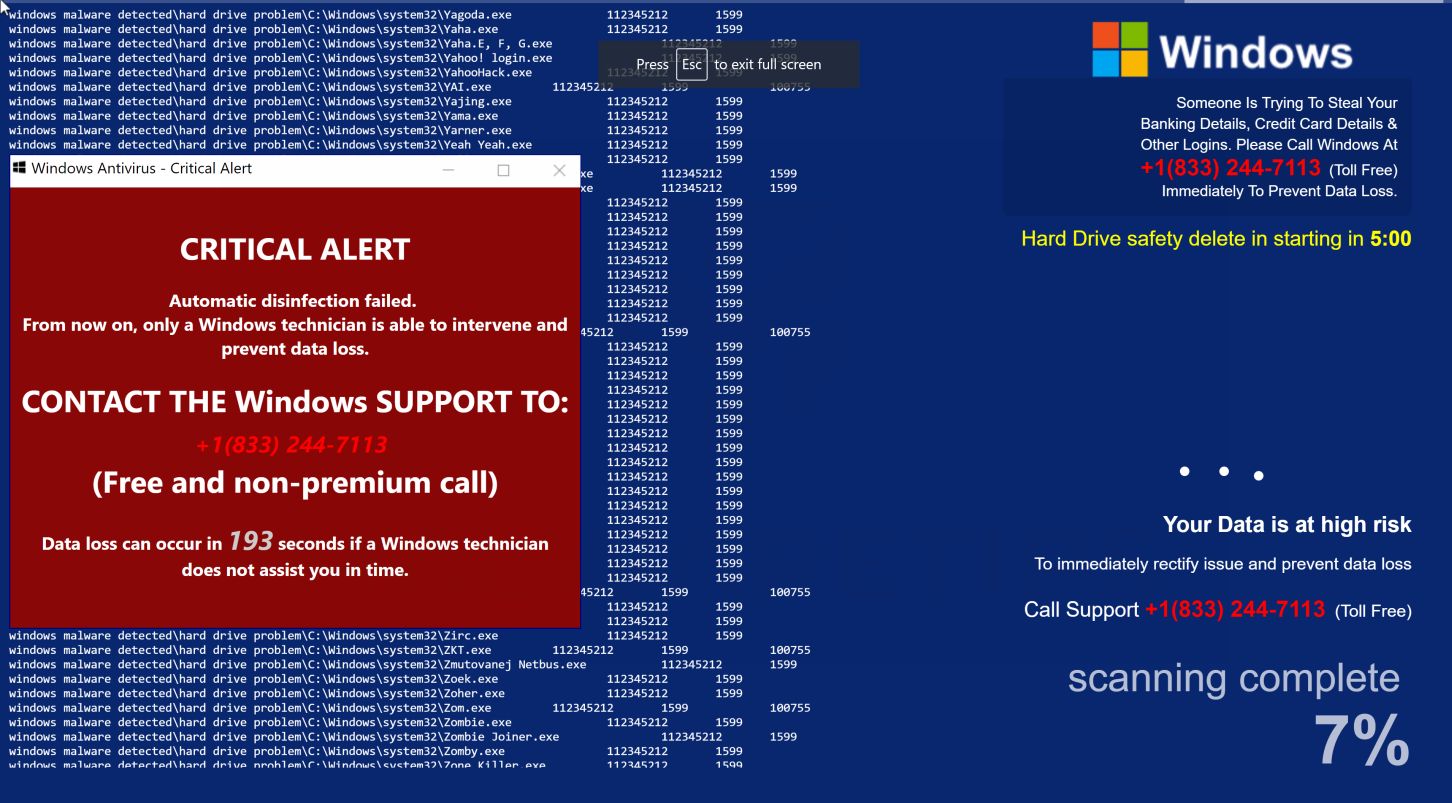The image size is (1452, 803).
Task: Click the 'Yajing.exe' malware row
Action: point(376,102)
